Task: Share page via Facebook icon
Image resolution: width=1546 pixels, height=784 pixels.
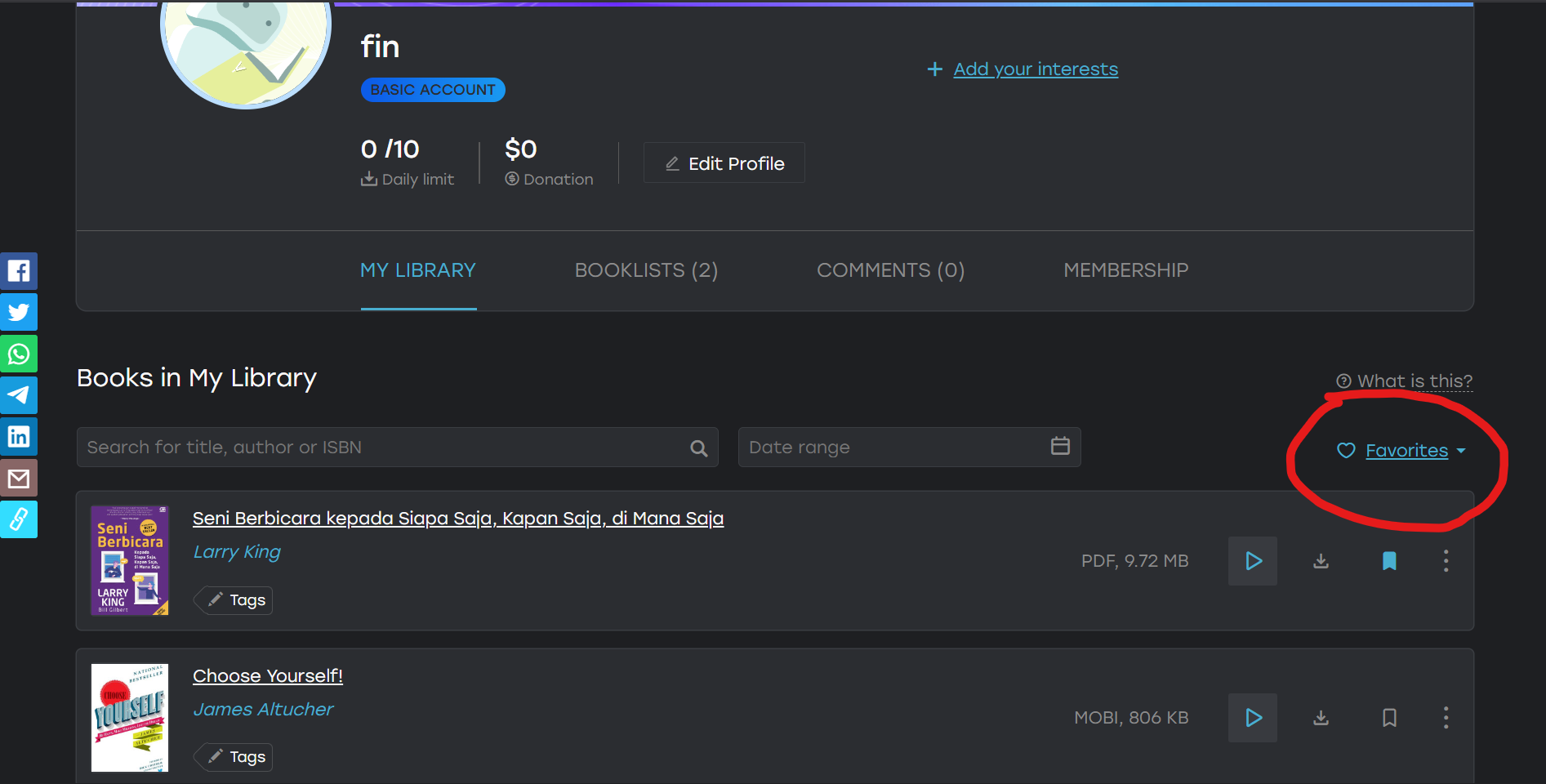Action: pos(19,271)
